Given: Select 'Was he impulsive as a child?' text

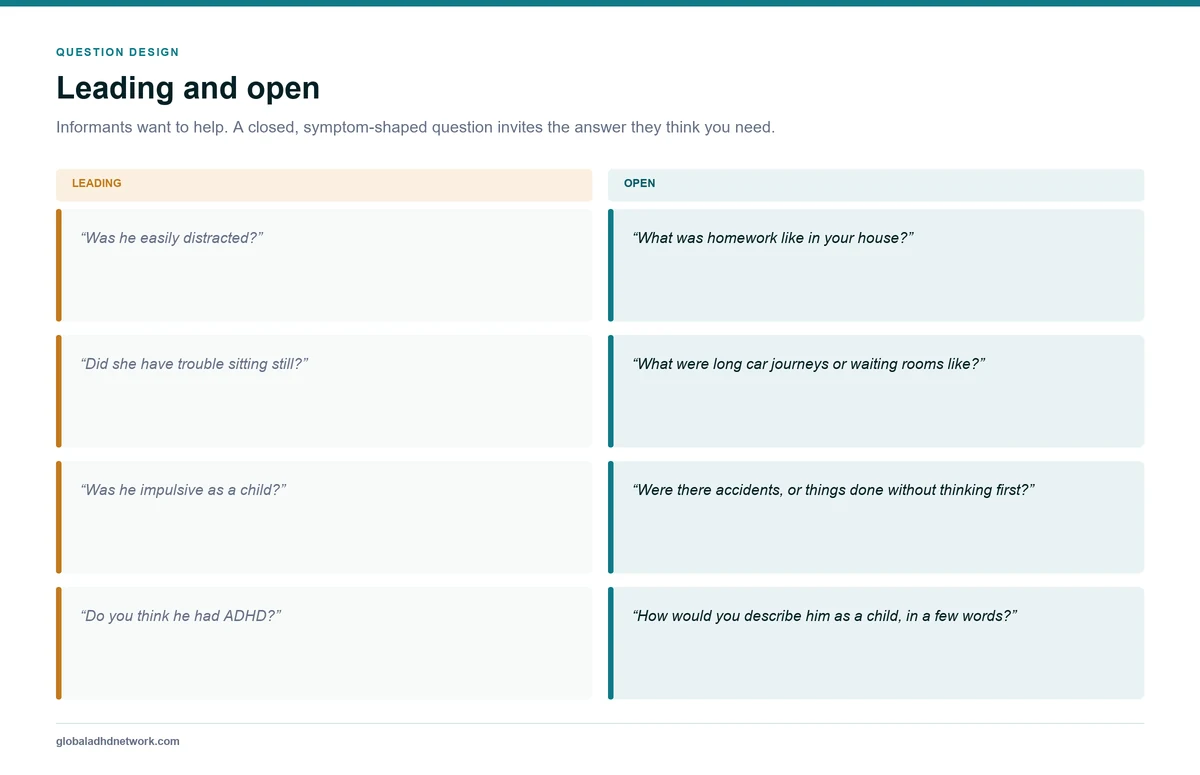Looking at the screenshot, I should 183,490.
